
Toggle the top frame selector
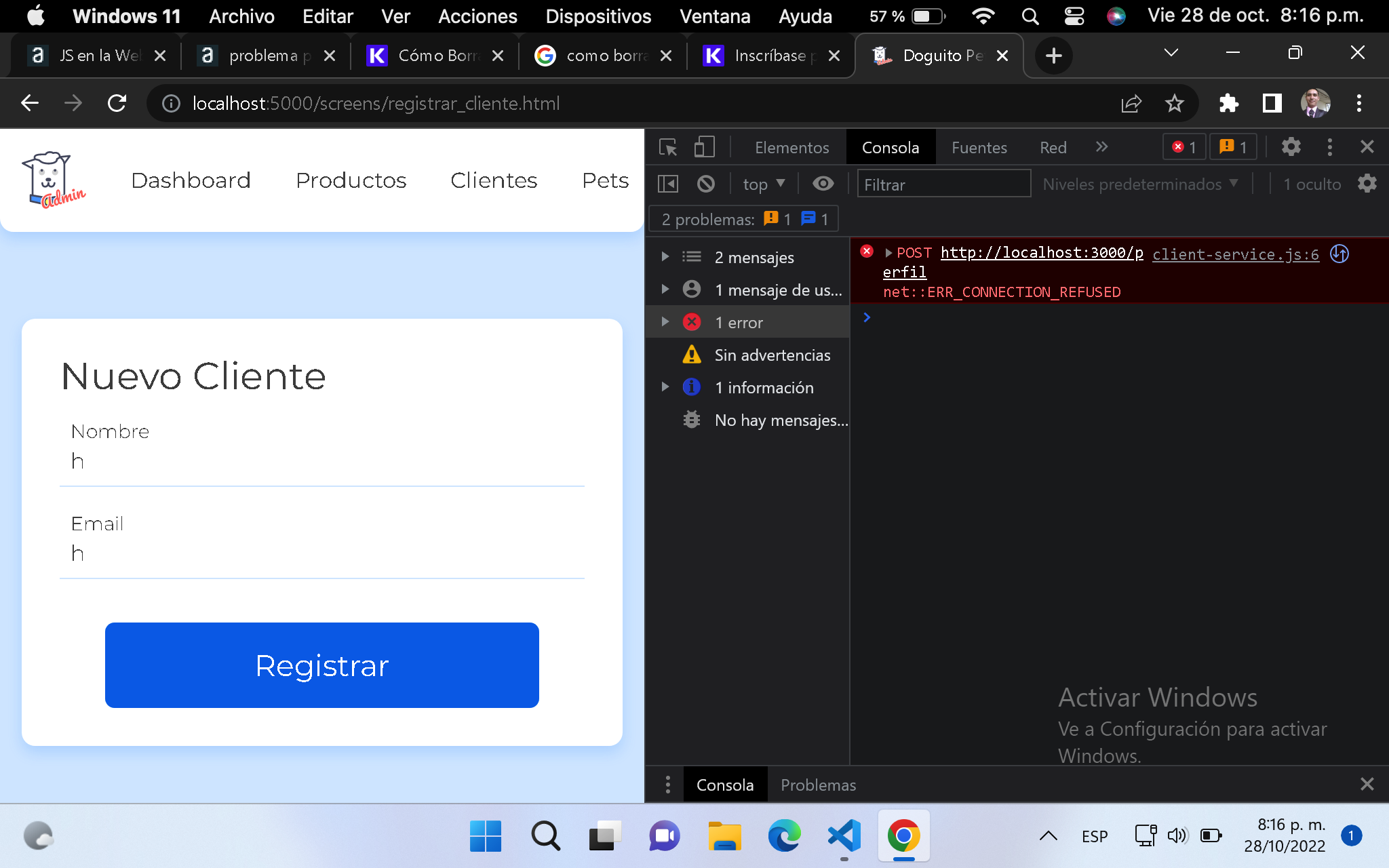[x=763, y=184]
